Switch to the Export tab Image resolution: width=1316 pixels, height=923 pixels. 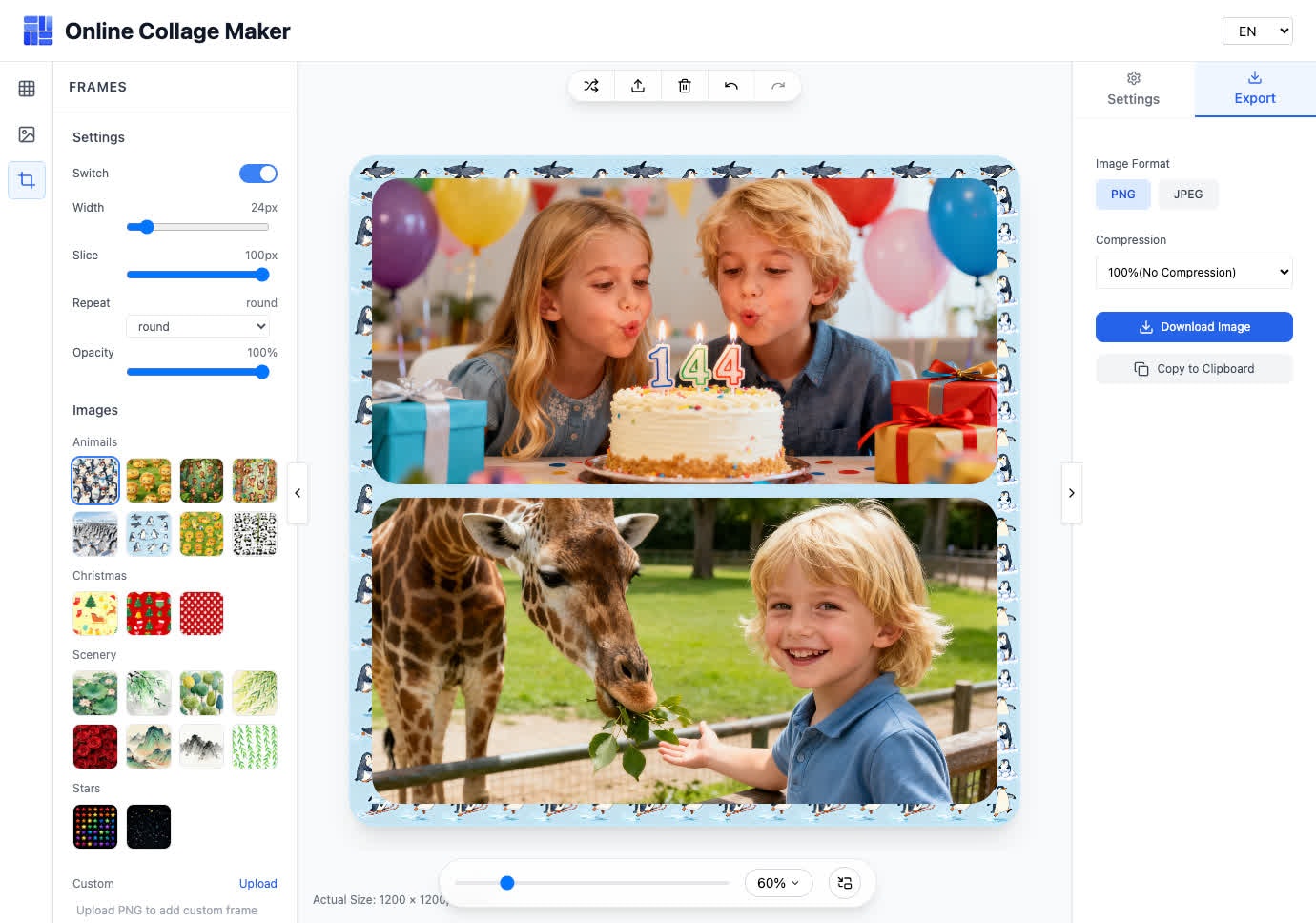click(1254, 89)
